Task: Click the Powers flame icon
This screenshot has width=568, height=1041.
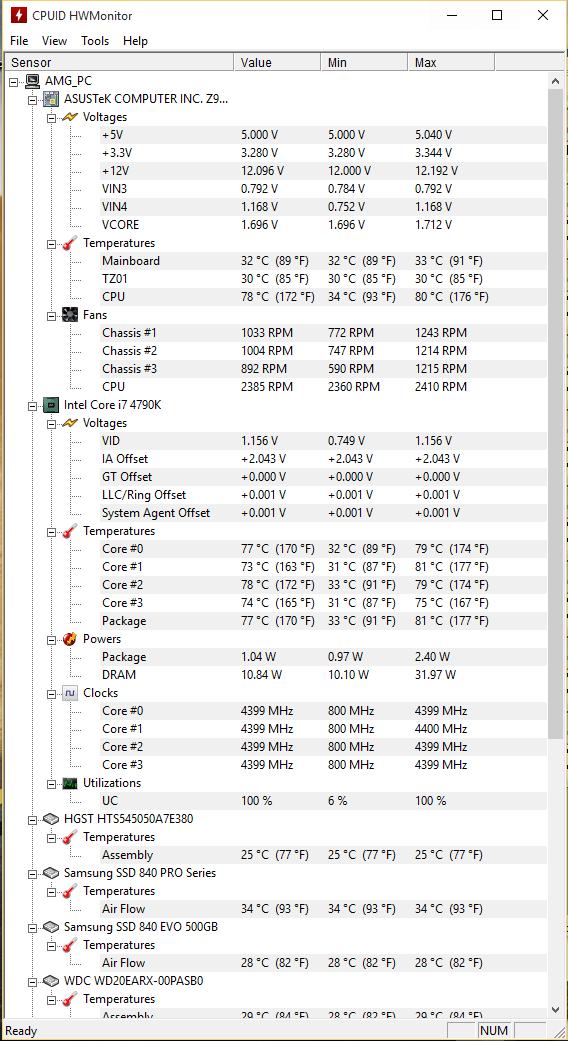Action: click(70, 639)
